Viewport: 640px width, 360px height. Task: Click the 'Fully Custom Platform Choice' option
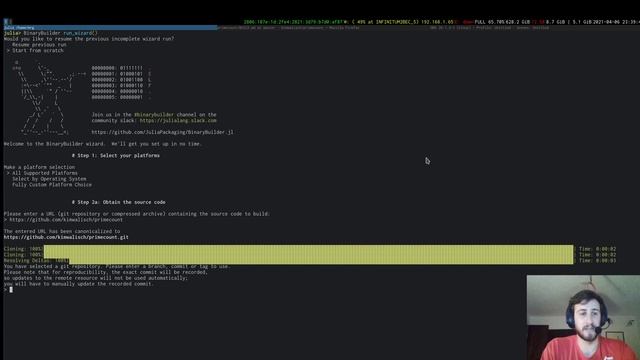[52, 185]
